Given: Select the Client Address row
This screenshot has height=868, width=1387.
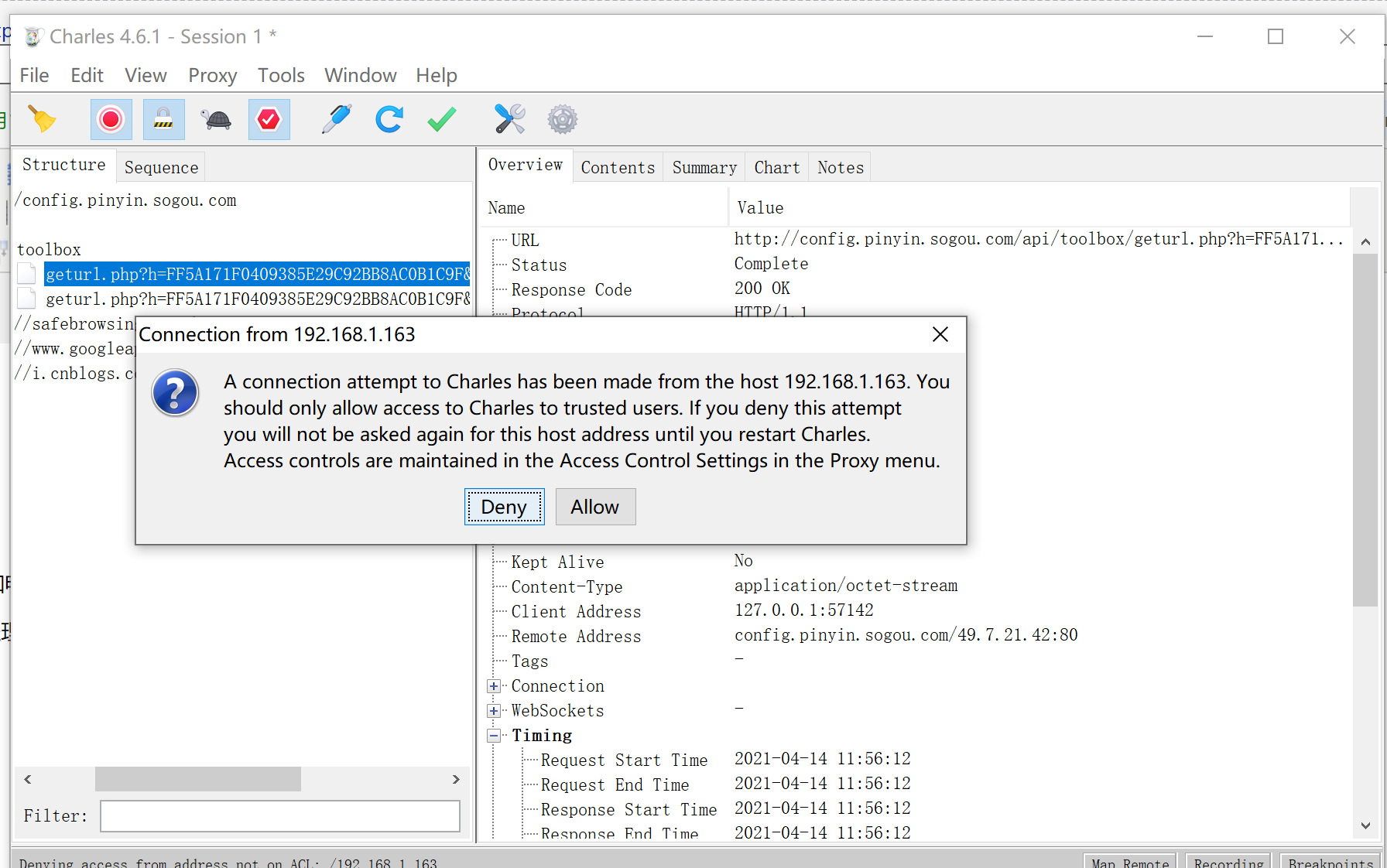Looking at the screenshot, I should click(x=917, y=611).
